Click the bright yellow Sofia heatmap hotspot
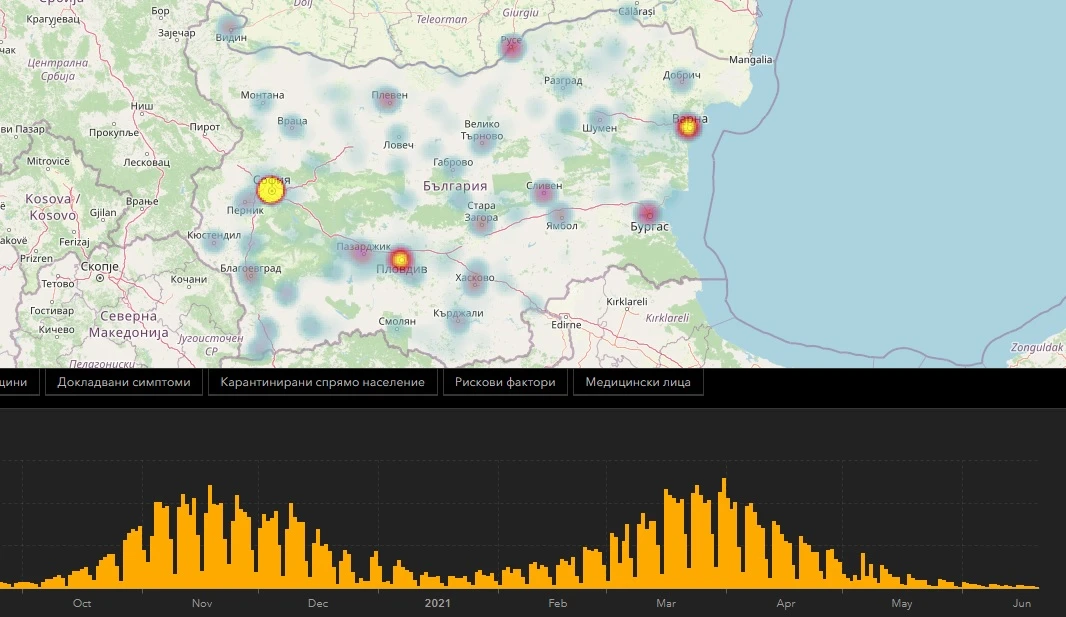The width and height of the screenshot is (1066, 617). click(x=271, y=189)
